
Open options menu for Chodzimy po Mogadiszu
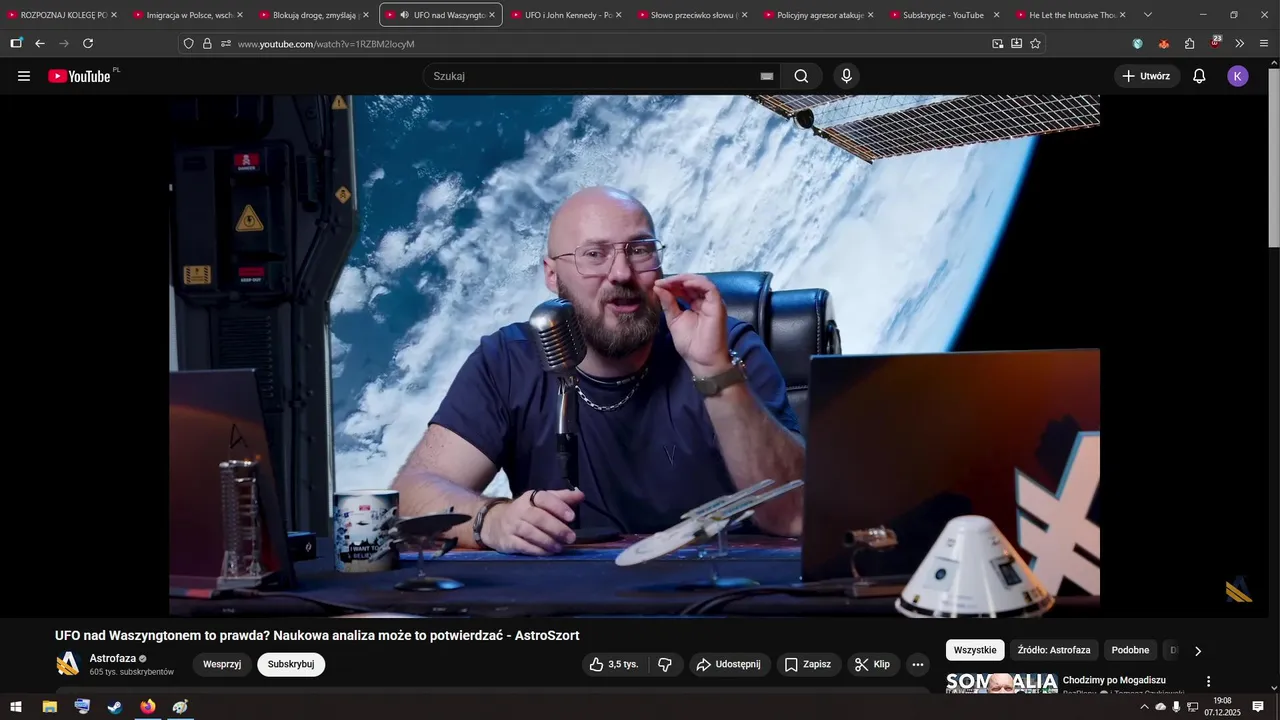1208,682
